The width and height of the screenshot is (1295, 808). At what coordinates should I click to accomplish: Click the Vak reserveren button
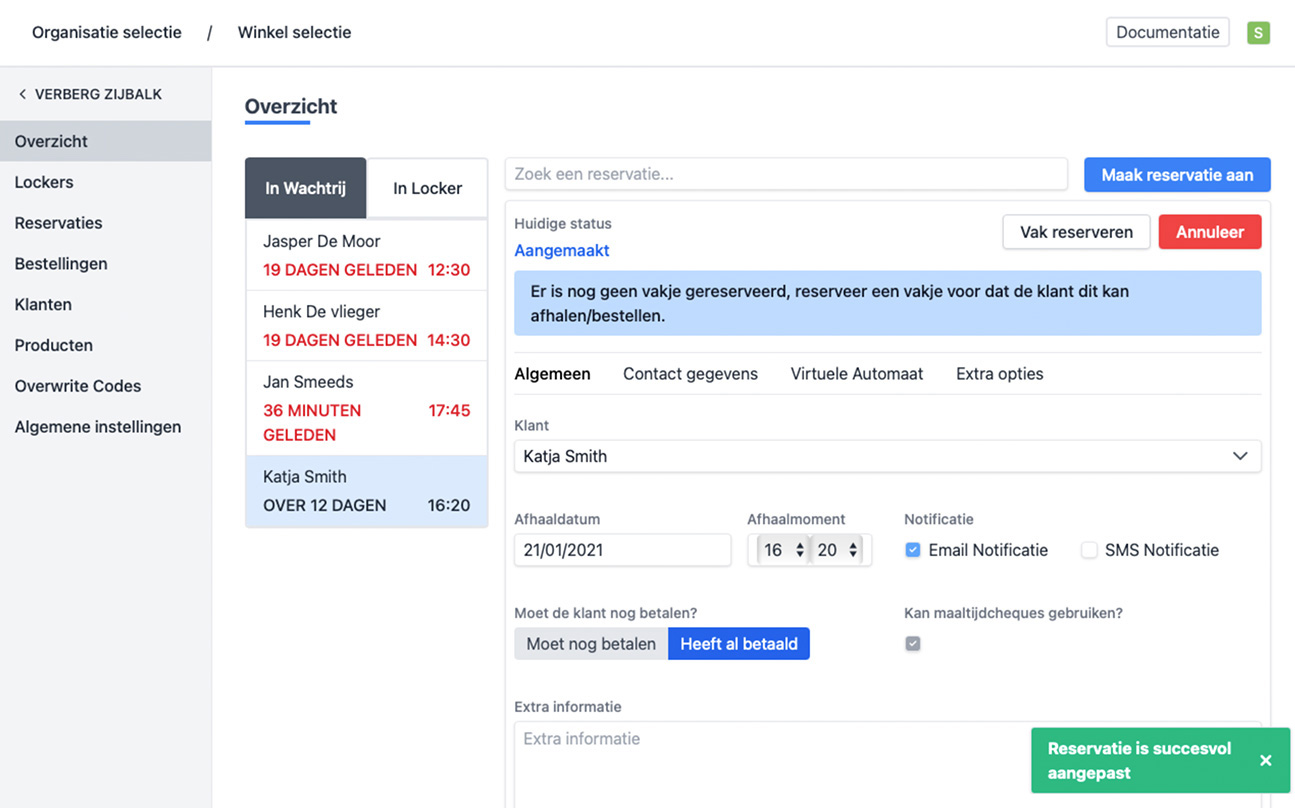1076,232
